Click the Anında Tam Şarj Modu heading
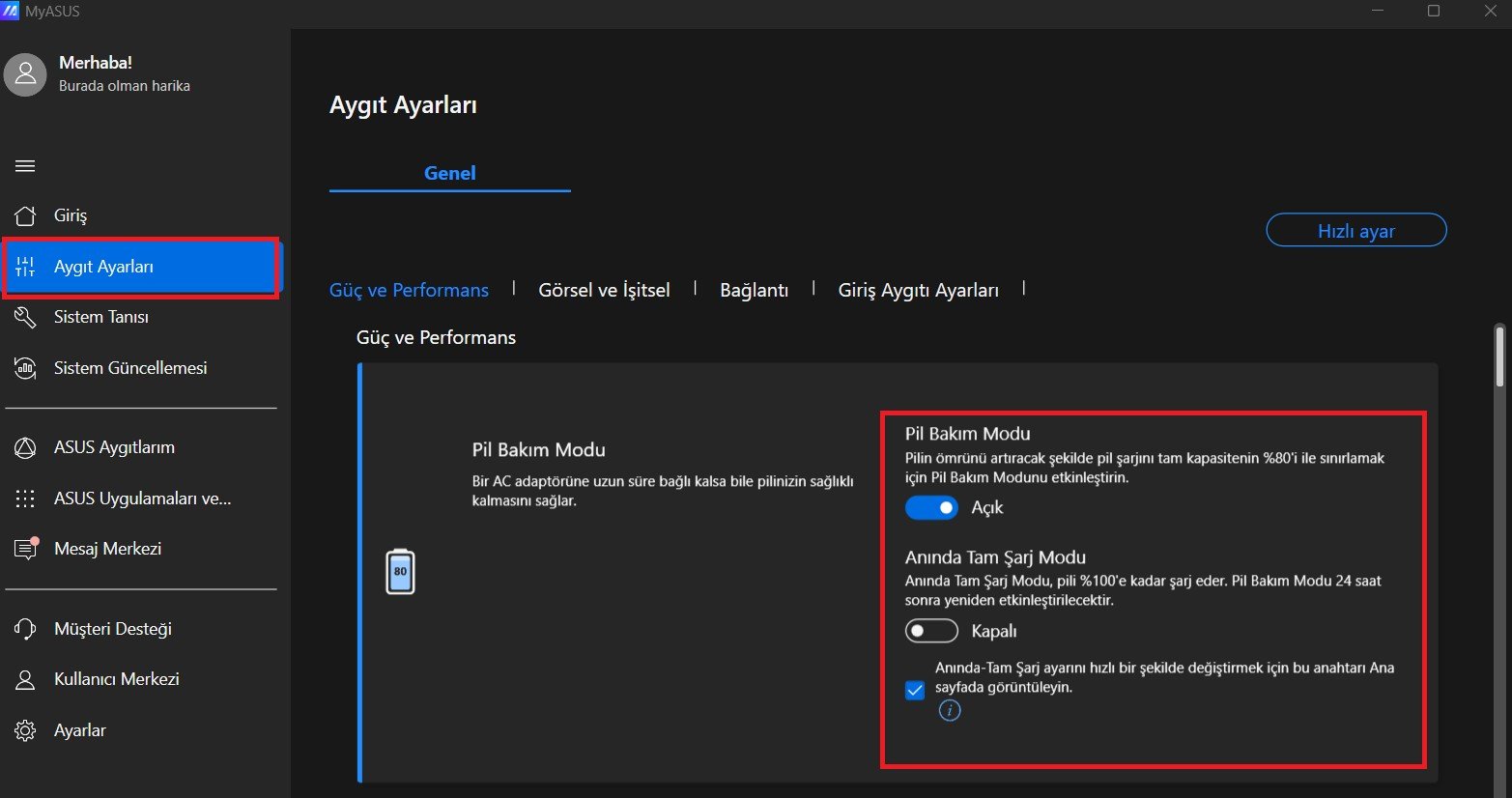This screenshot has width=1512, height=798. tap(995, 557)
